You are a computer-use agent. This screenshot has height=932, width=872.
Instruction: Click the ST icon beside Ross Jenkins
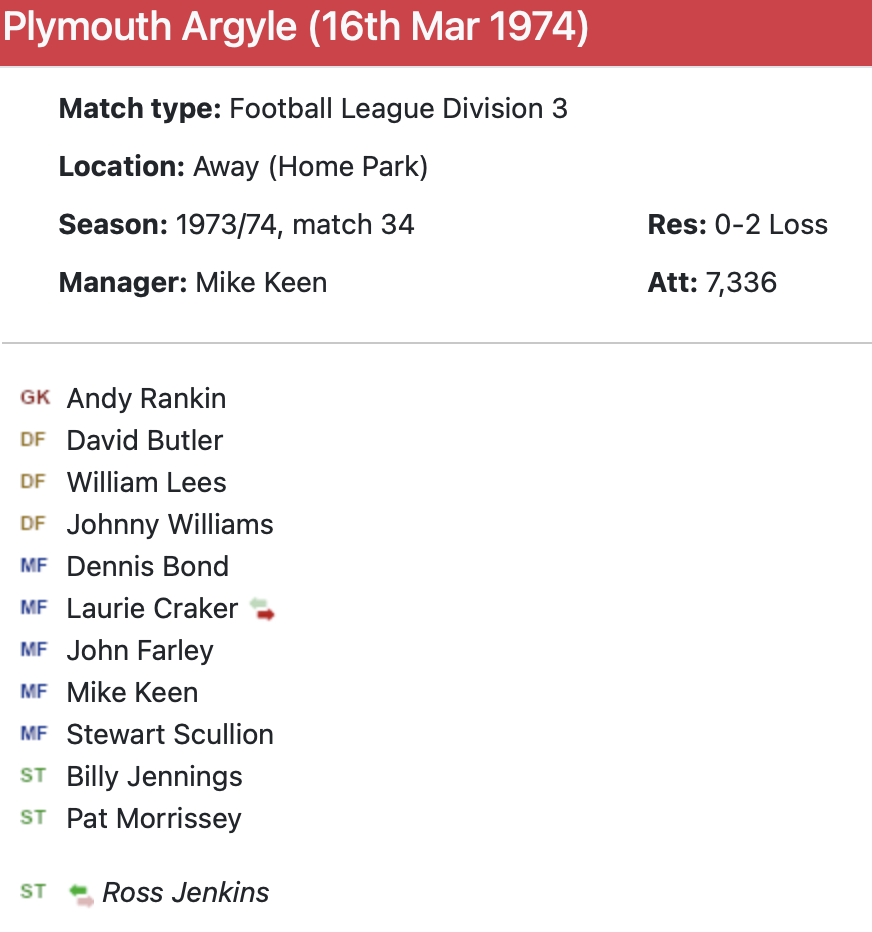[33, 892]
